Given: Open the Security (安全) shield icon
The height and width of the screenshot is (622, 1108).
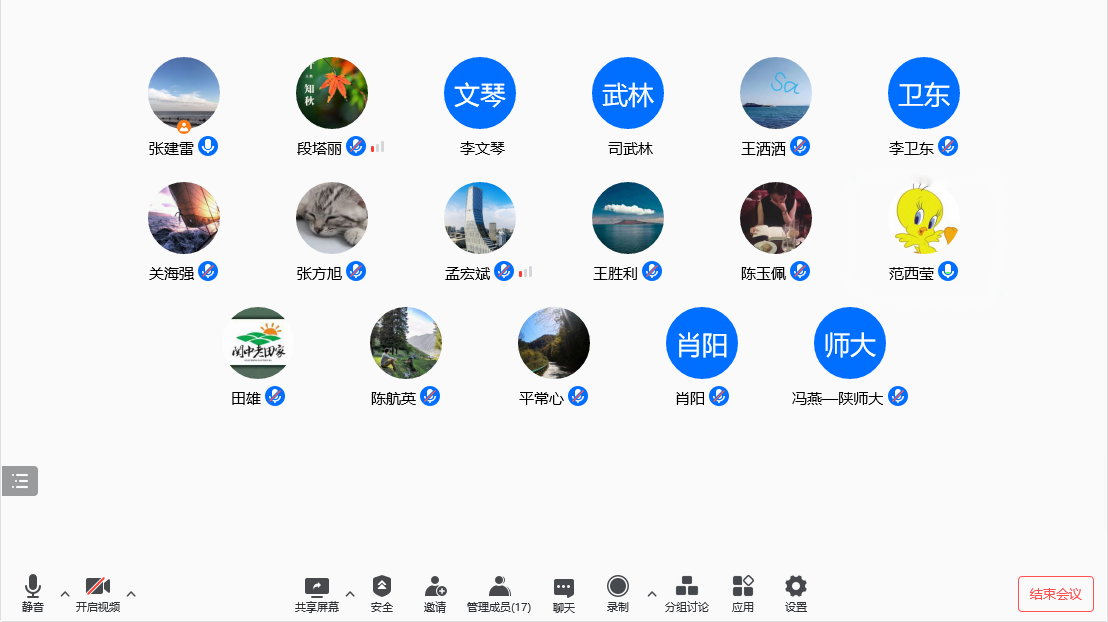Looking at the screenshot, I should point(381,587).
